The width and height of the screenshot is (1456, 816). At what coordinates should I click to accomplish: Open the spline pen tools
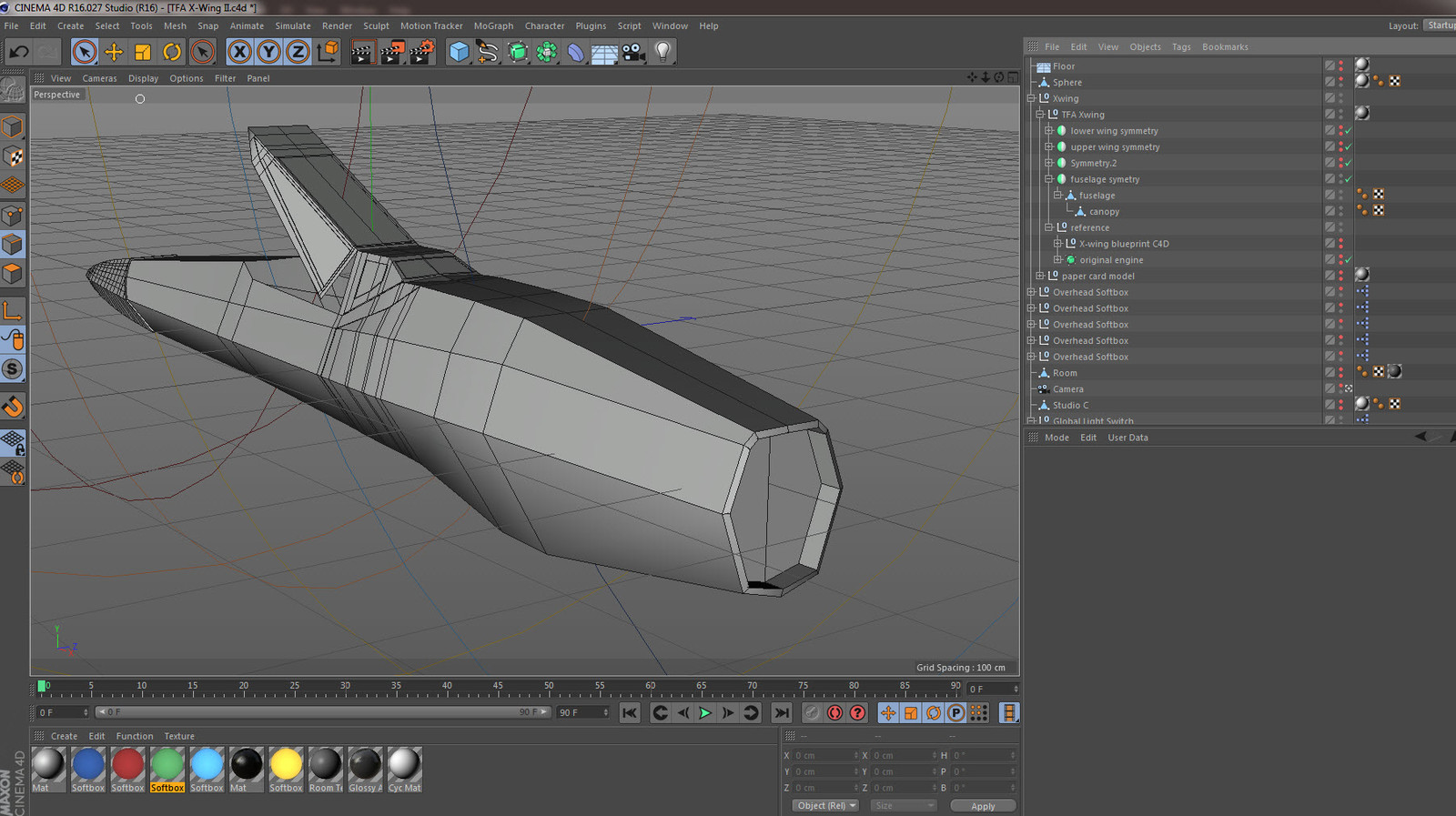488,52
